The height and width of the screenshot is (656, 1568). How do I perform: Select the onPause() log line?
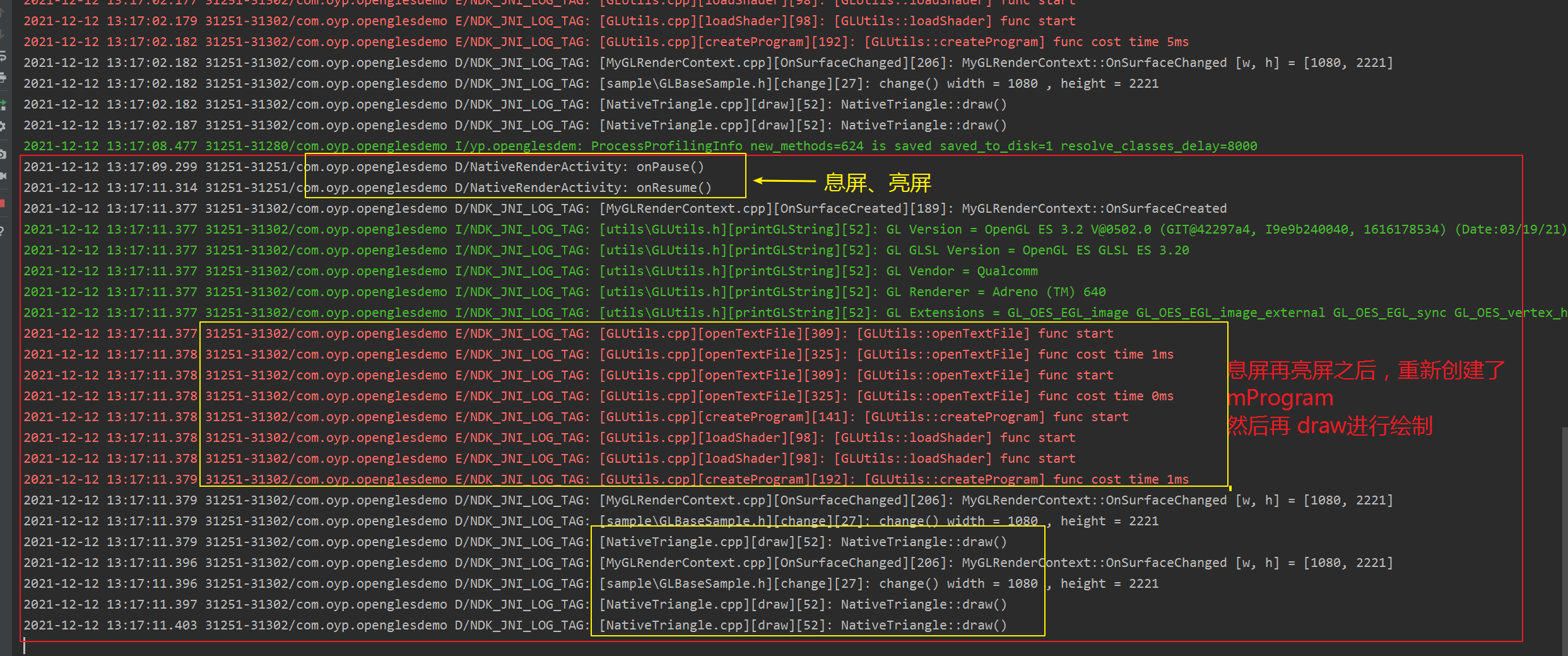pos(363,166)
